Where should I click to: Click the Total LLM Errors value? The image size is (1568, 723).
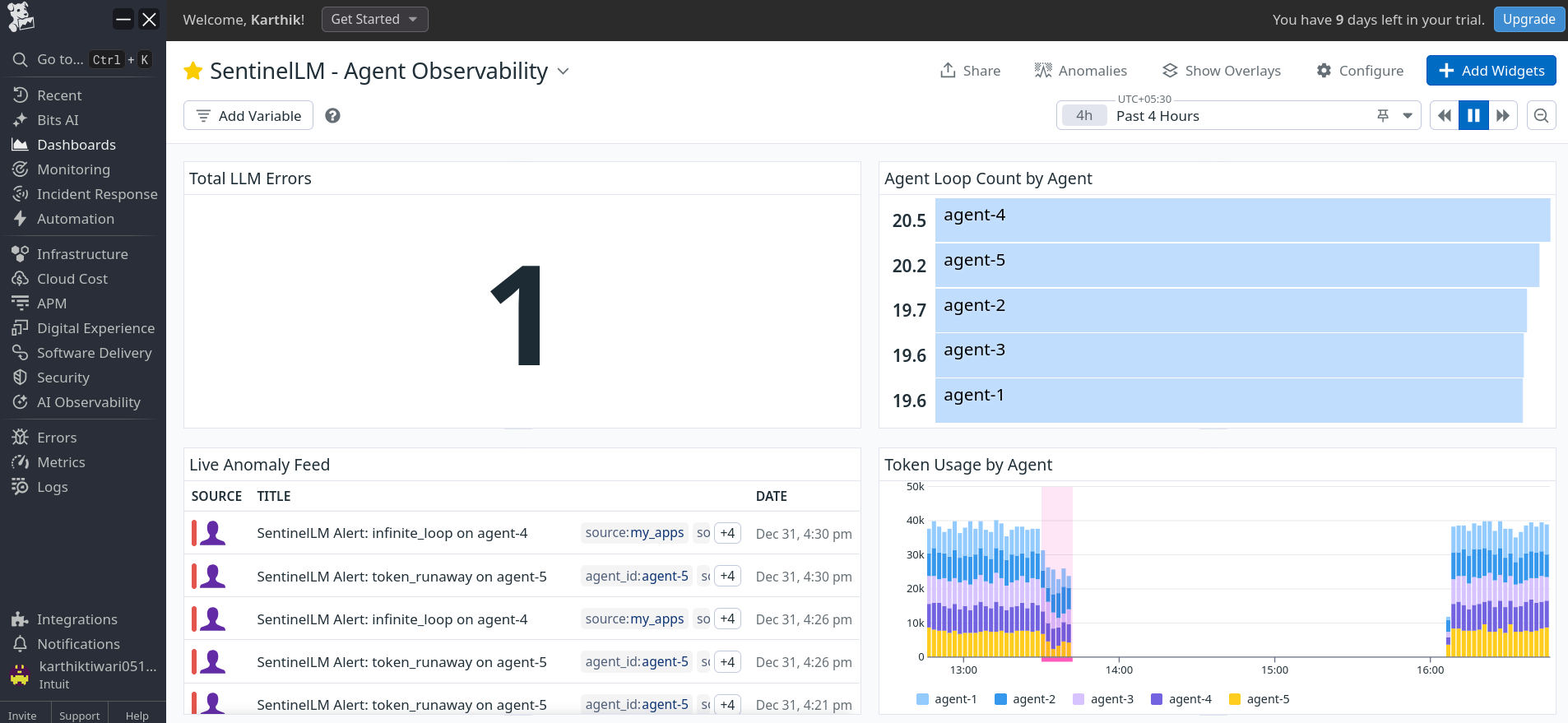pos(517,315)
